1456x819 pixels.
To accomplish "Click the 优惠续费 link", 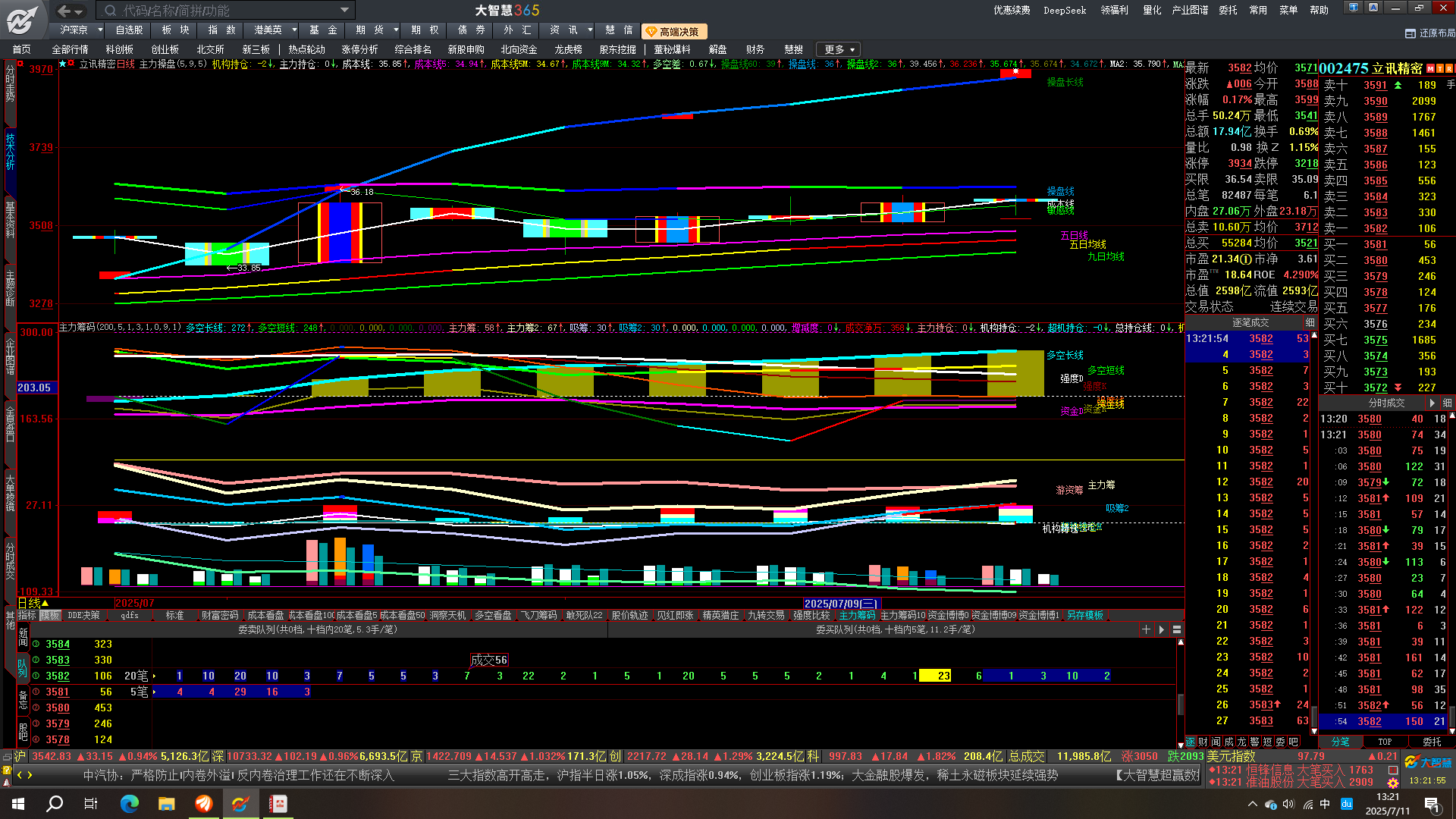I will coord(1012,11).
